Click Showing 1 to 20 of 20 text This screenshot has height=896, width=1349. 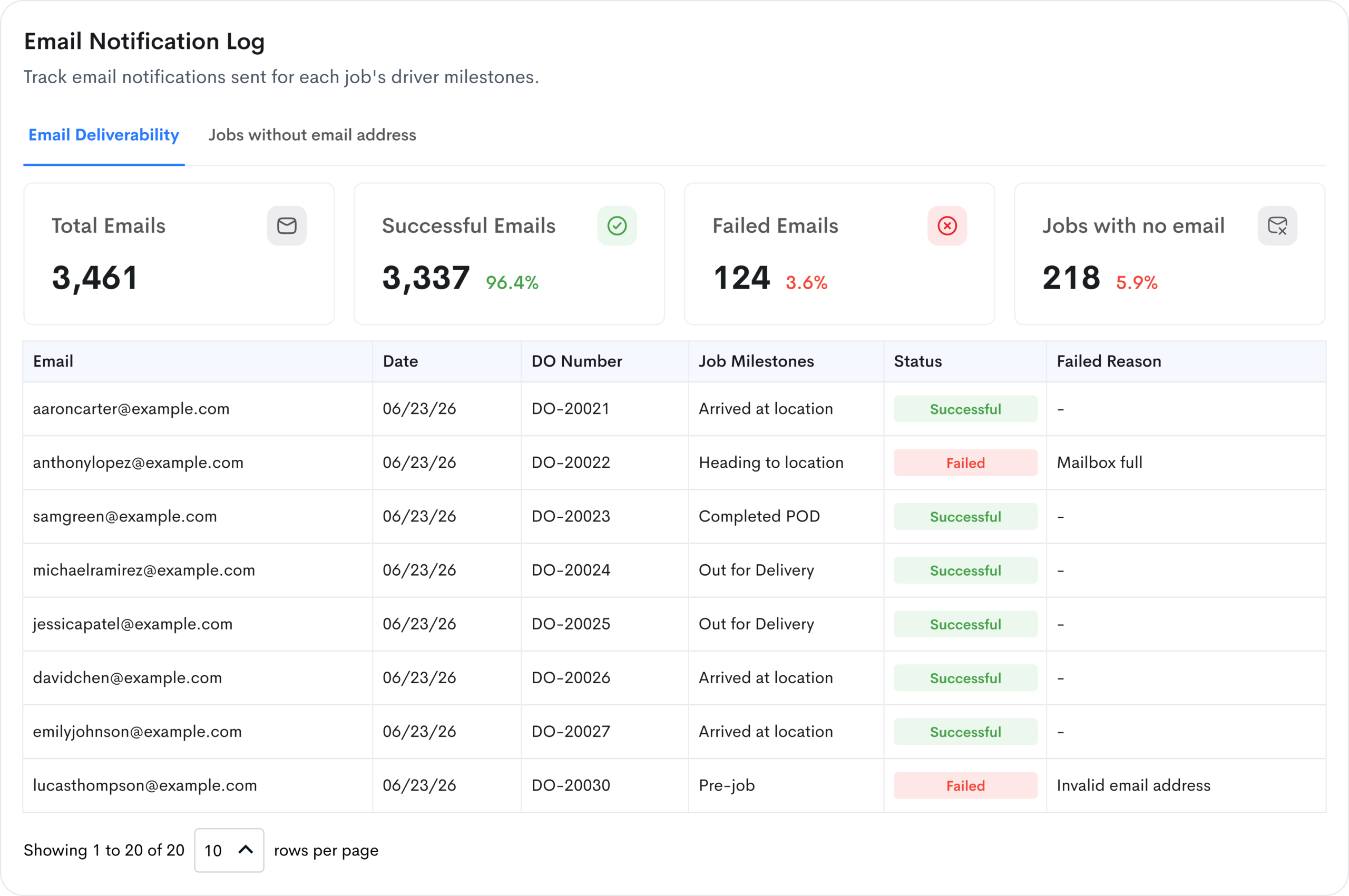[x=104, y=850]
